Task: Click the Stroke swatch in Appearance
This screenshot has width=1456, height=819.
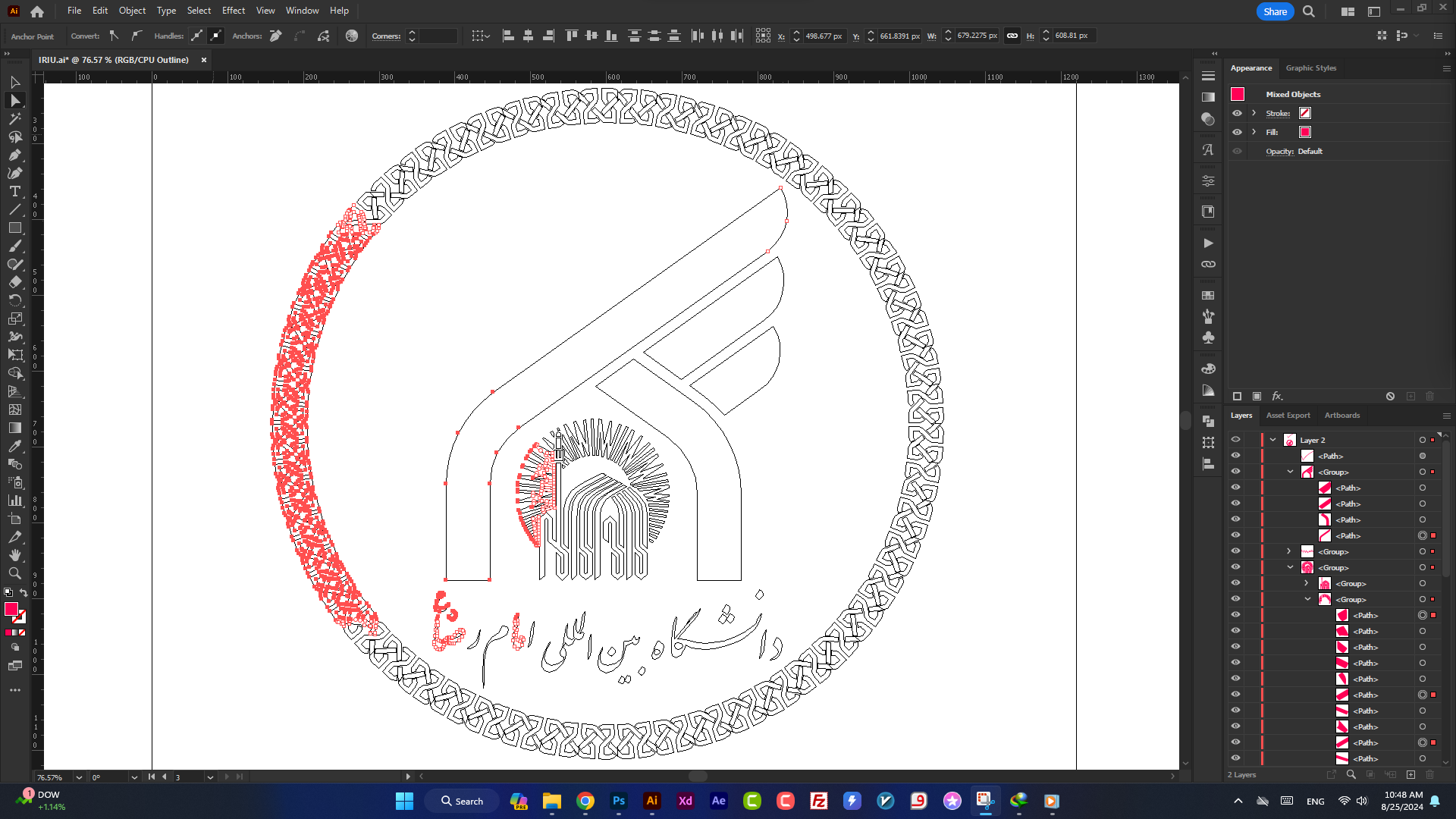Action: [x=1304, y=113]
